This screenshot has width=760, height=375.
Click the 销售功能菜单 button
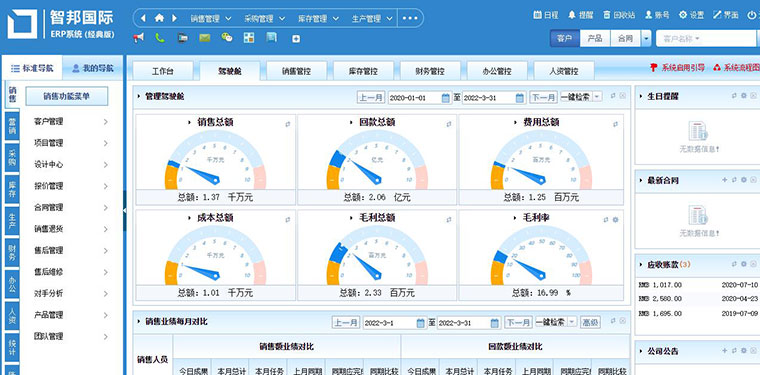click(66, 96)
